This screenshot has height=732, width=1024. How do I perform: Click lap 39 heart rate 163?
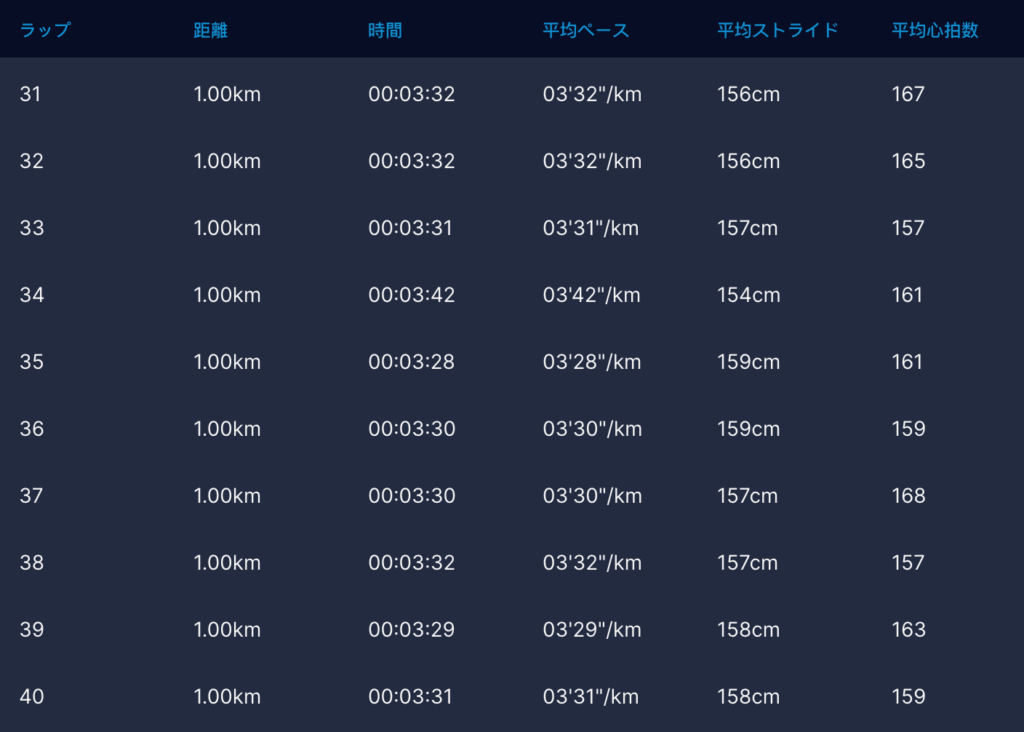point(908,630)
